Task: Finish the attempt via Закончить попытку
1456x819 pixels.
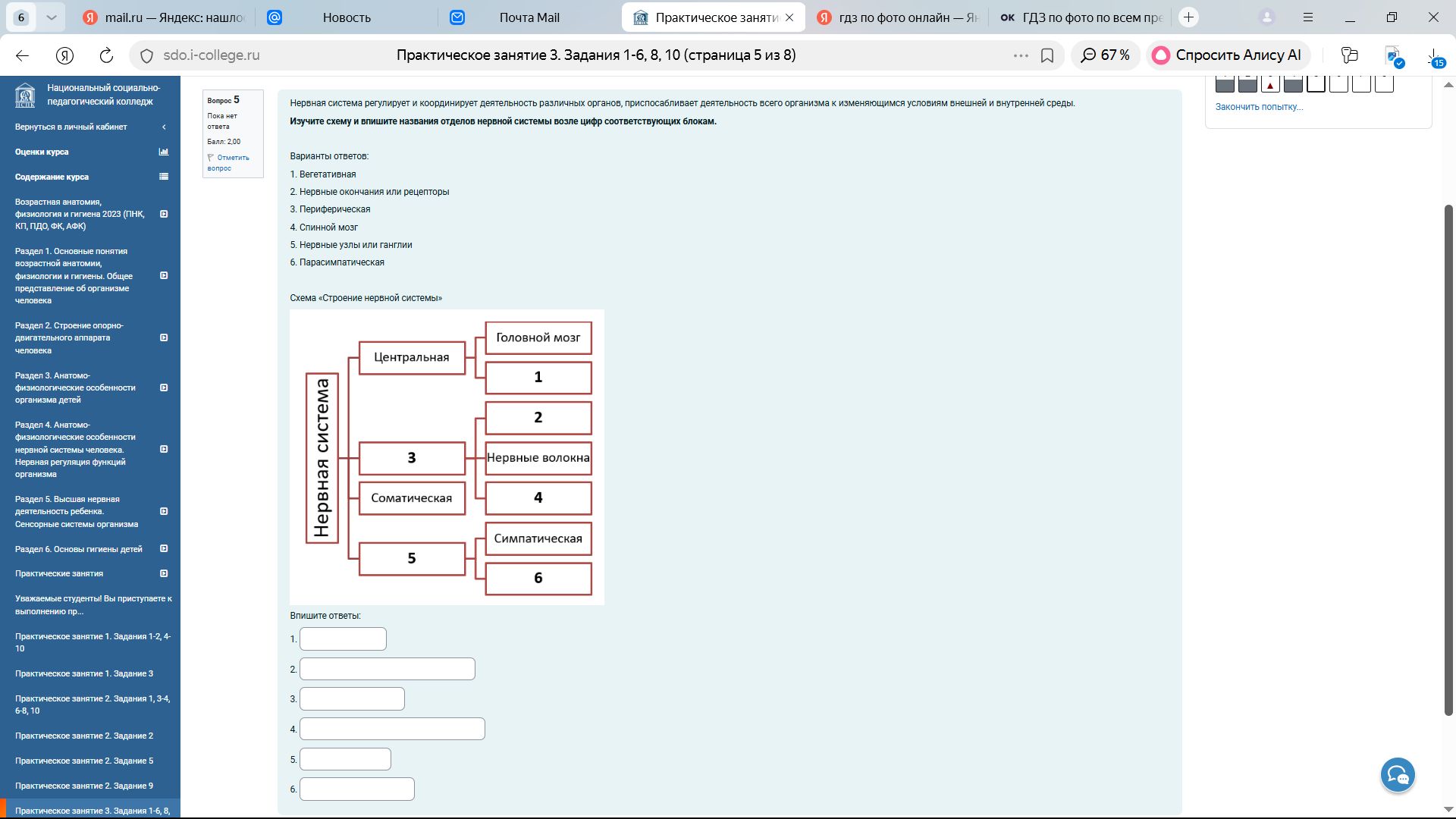Action: click(1259, 107)
